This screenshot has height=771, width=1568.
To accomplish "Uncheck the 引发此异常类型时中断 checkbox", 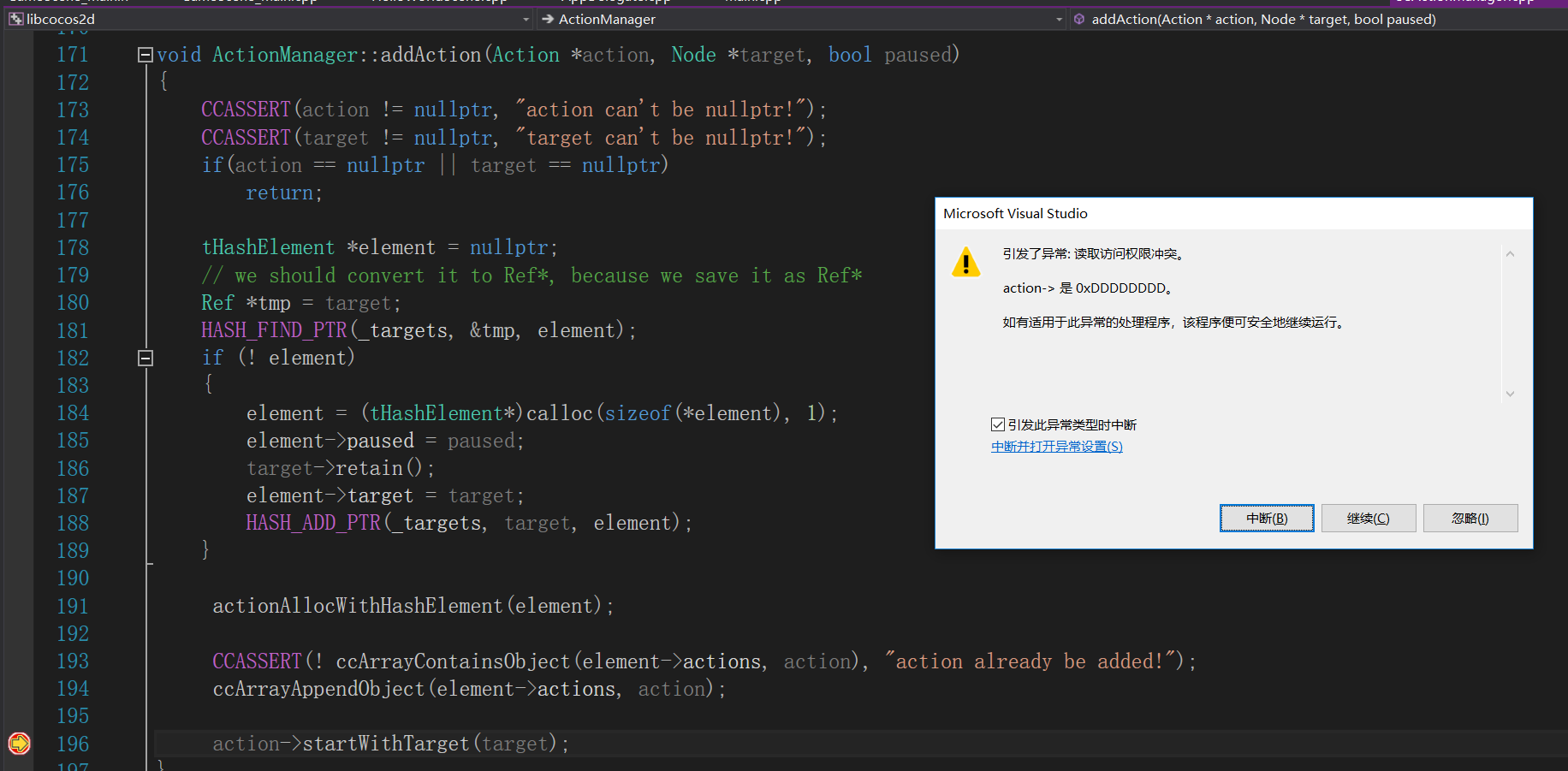I will coord(997,424).
